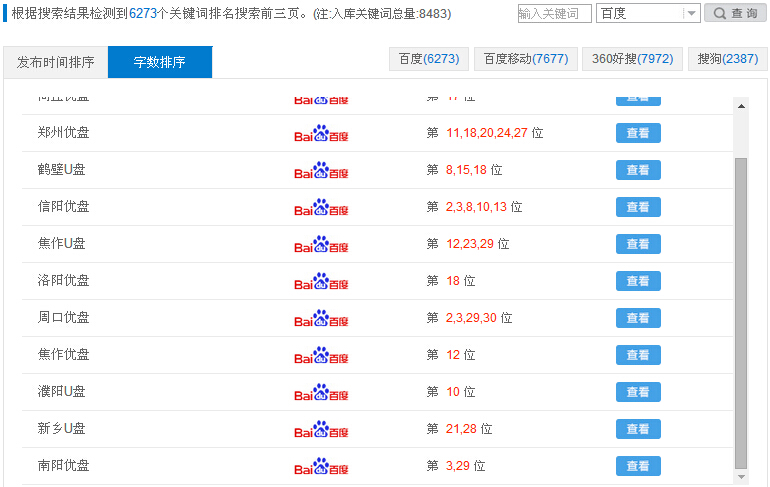
Task: View ranking for 鹤壁U盘
Action: click(x=638, y=170)
